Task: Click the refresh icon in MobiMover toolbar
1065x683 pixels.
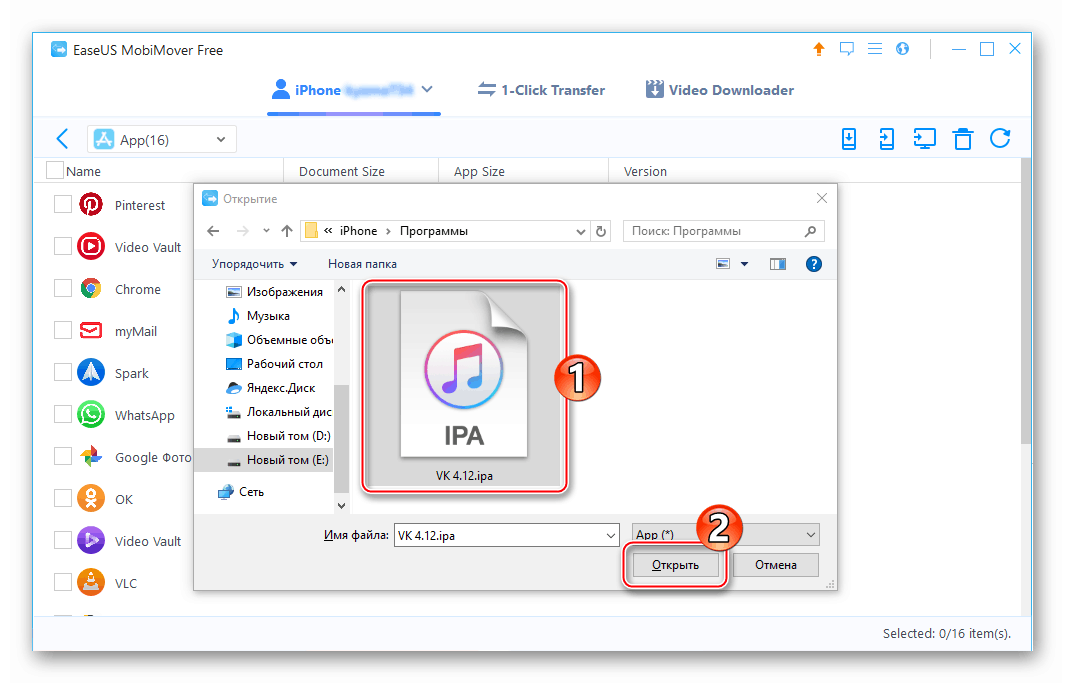Action: pos(1000,139)
